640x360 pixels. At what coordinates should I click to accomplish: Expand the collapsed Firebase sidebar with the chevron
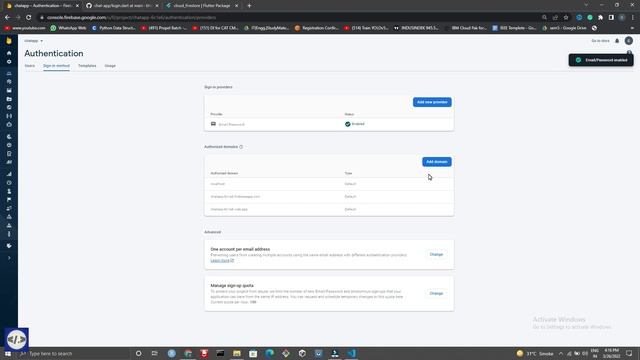[x=9, y=258]
